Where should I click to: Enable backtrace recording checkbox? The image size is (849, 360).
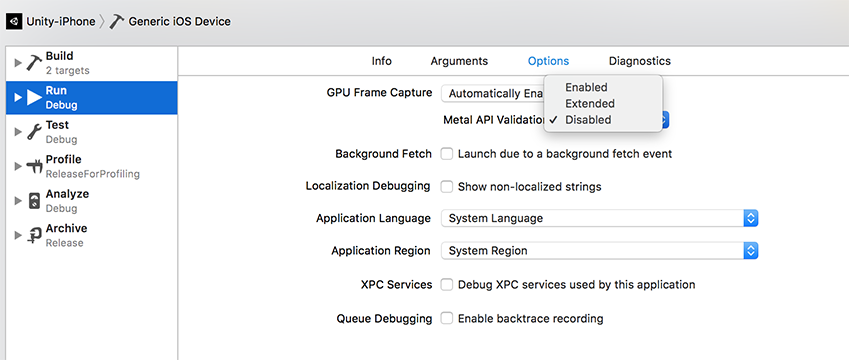click(447, 318)
